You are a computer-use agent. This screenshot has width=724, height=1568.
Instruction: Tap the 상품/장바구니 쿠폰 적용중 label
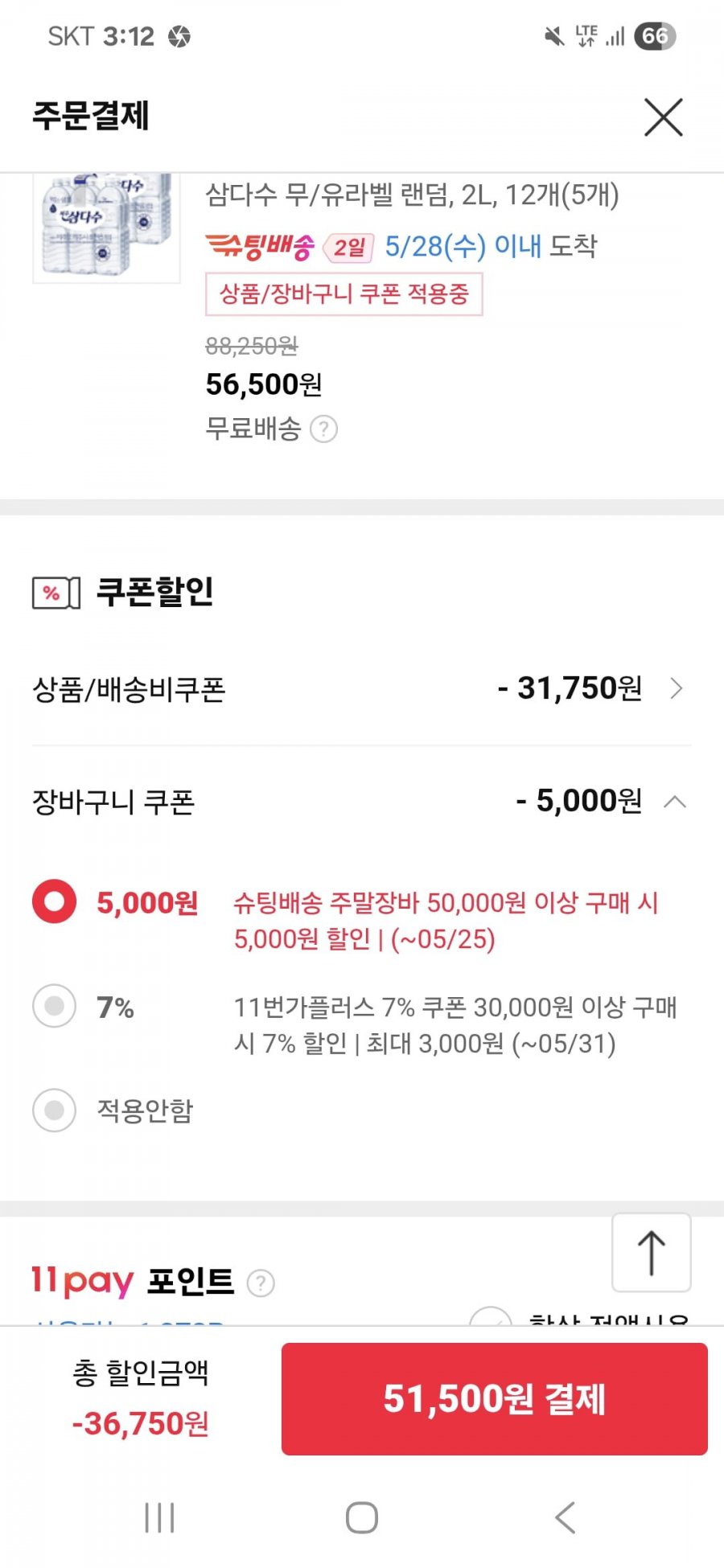click(344, 294)
